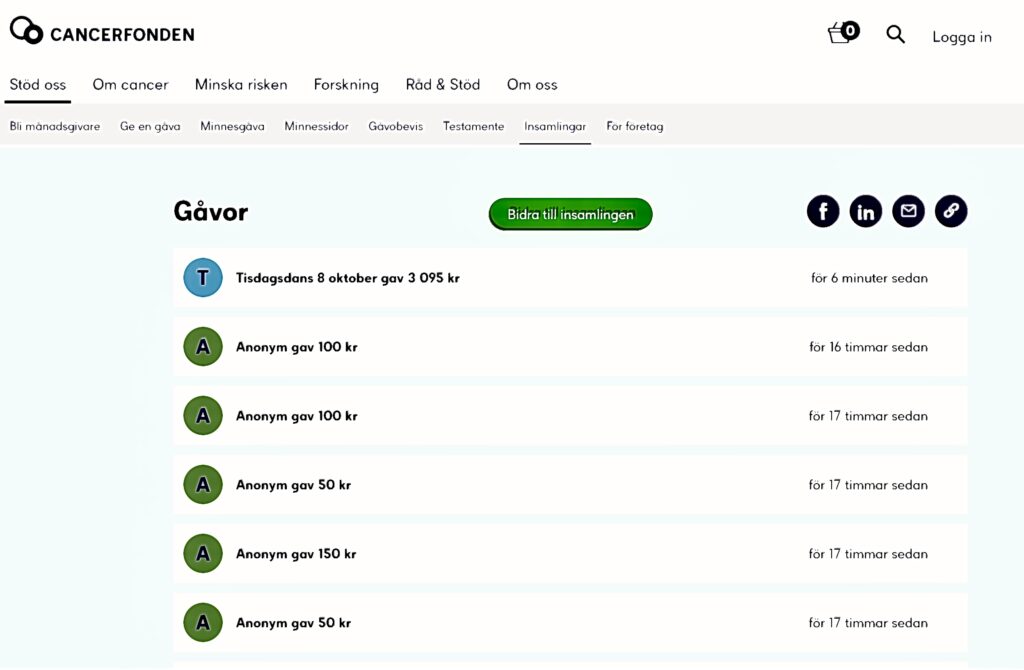Click the avatar beside the 150 kr gift
1024x670 pixels.
[203, 554]
